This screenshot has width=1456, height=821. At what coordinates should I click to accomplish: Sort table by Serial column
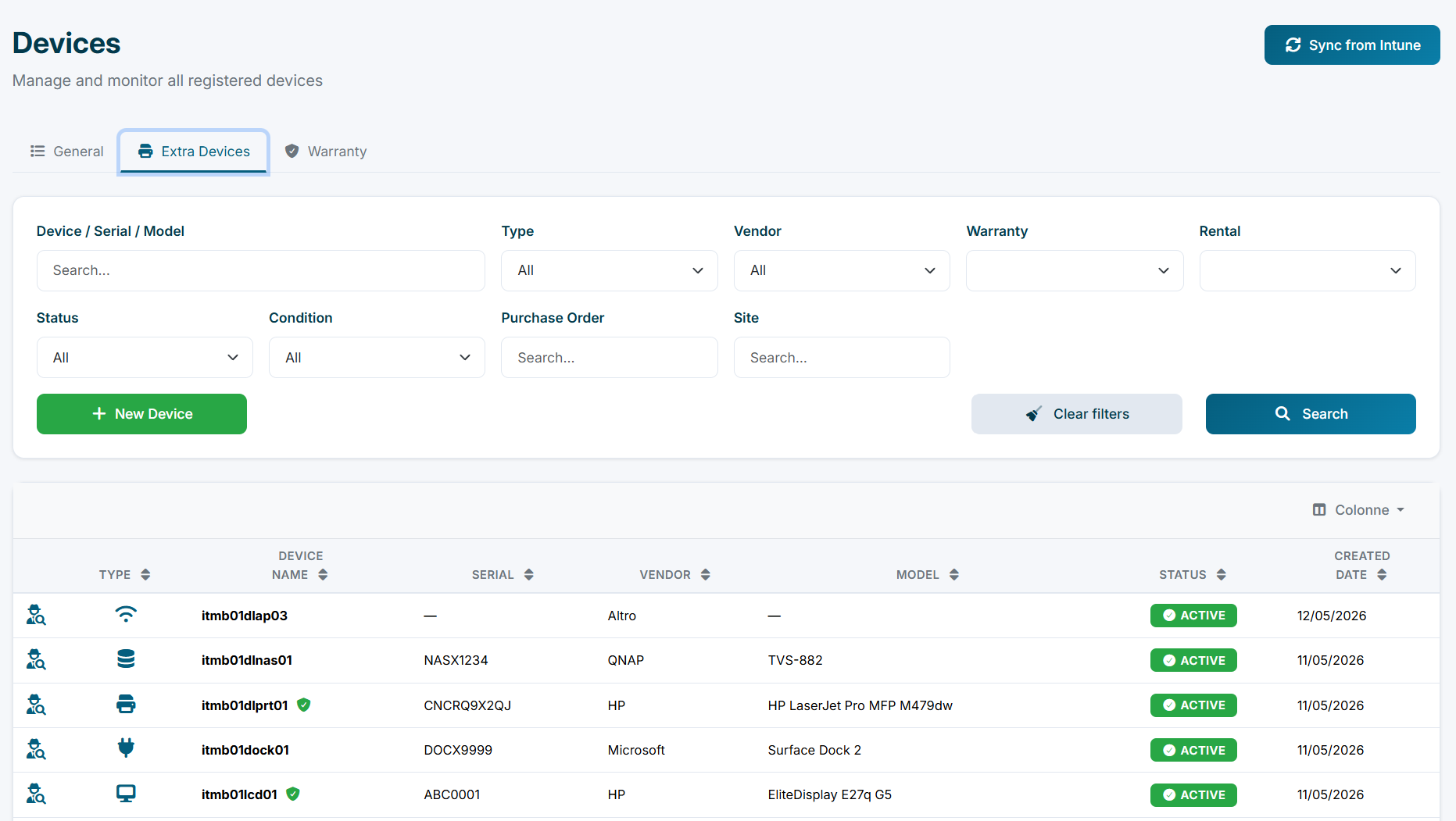coord(503,574)
